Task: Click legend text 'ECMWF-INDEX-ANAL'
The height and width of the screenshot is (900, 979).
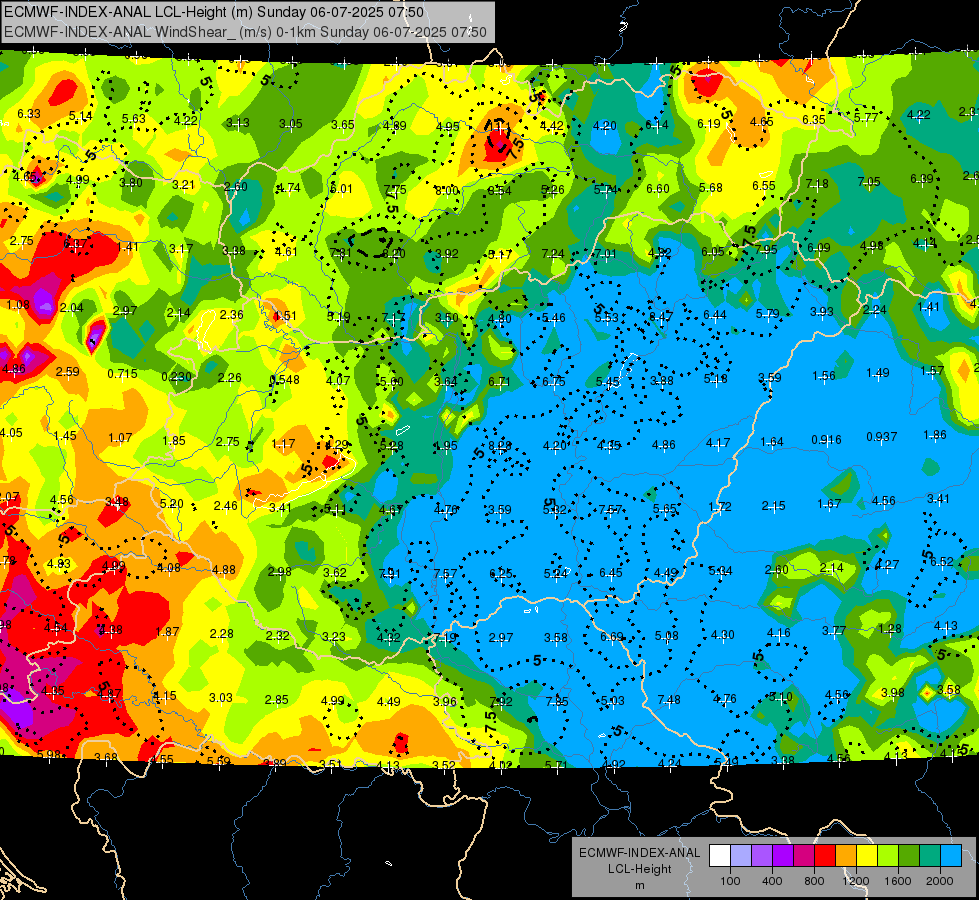Action: (x=639, y=853)
